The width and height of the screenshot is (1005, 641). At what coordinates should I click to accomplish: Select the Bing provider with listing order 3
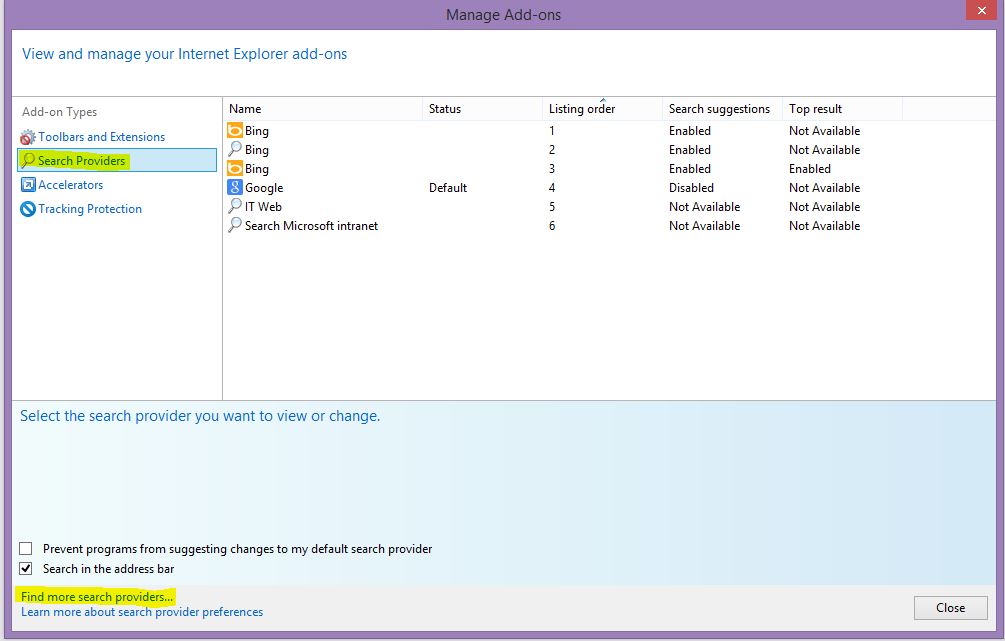coord(256,169)
